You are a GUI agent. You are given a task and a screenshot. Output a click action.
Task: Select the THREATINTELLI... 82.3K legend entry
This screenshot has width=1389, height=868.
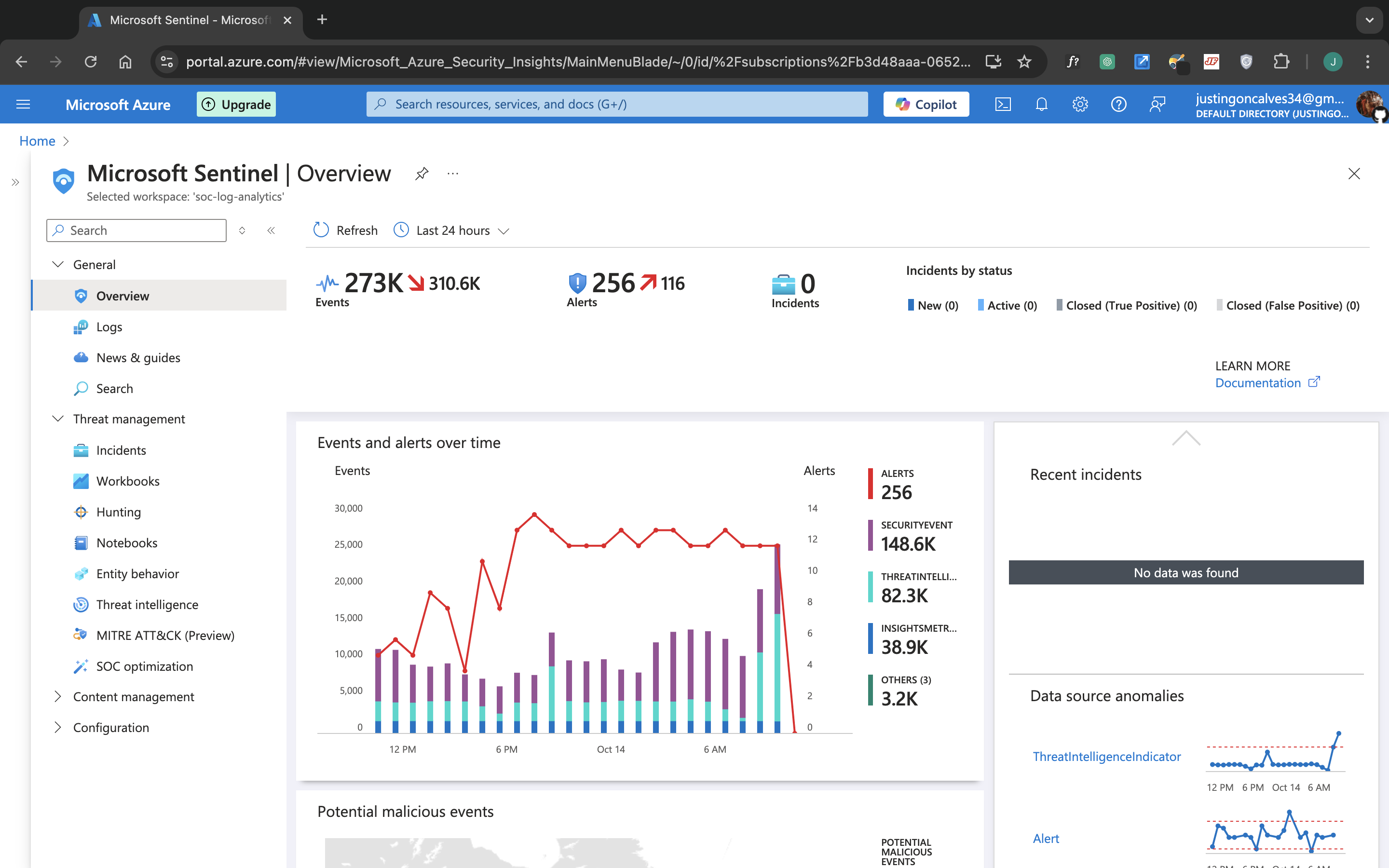tap(912, 588)
